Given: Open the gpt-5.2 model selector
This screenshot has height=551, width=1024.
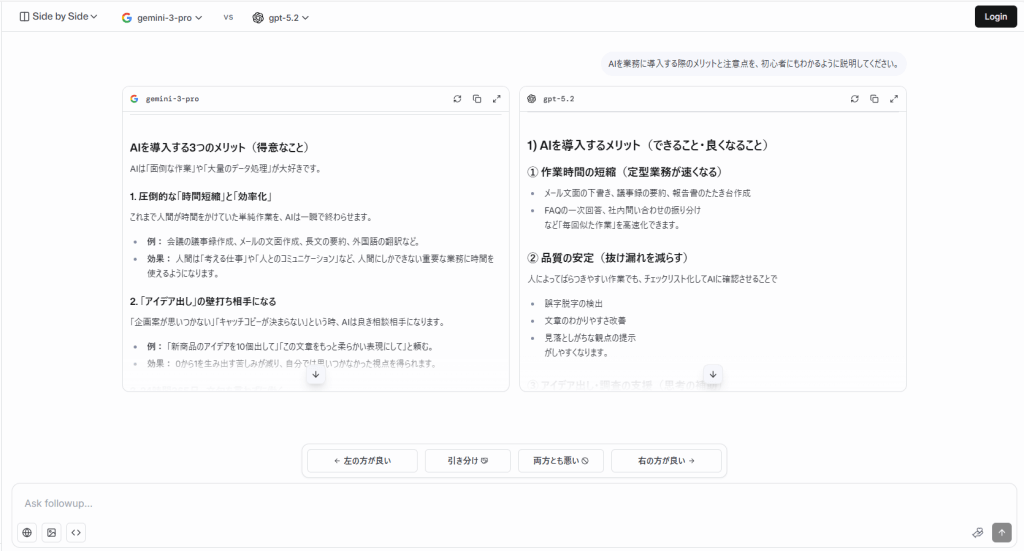Looking at the screenshot, I should [281, 17].
